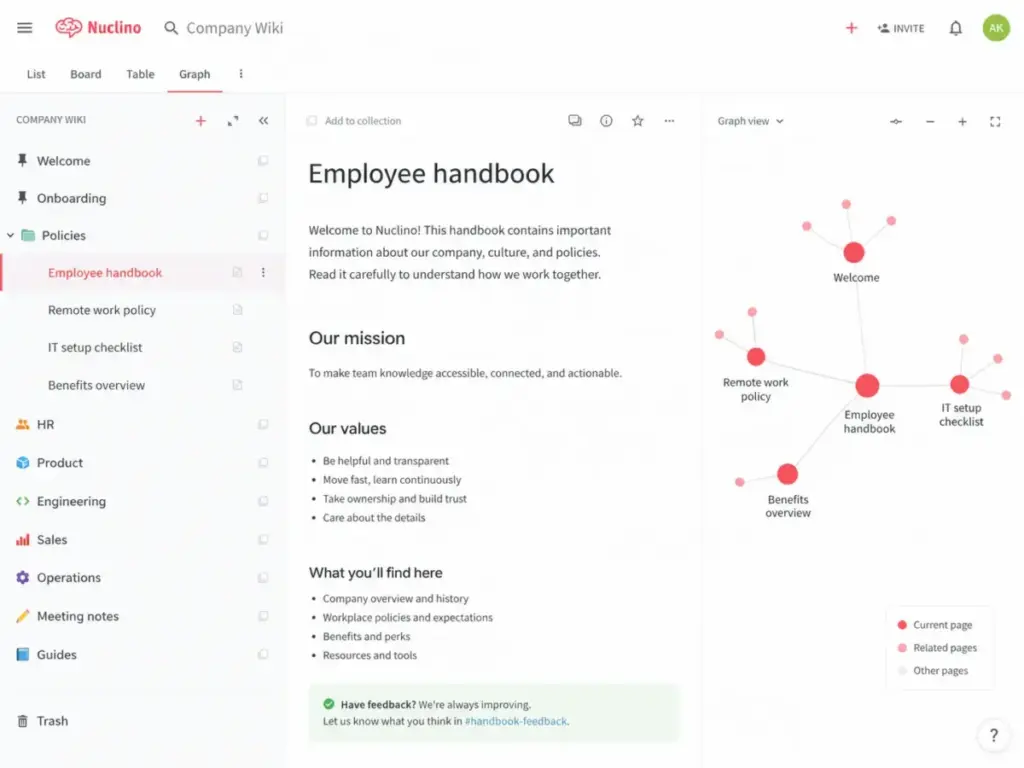1024x768 pixels.
Task: Click the INVITE button
Action: click(x=901, y=28)
